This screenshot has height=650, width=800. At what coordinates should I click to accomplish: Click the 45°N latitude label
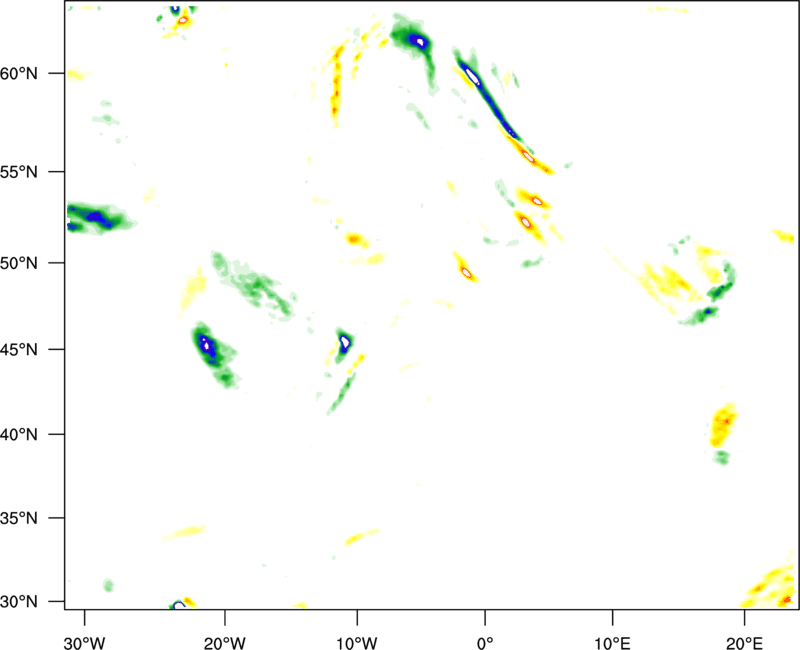pyautogui.click(x=19, y=349)
